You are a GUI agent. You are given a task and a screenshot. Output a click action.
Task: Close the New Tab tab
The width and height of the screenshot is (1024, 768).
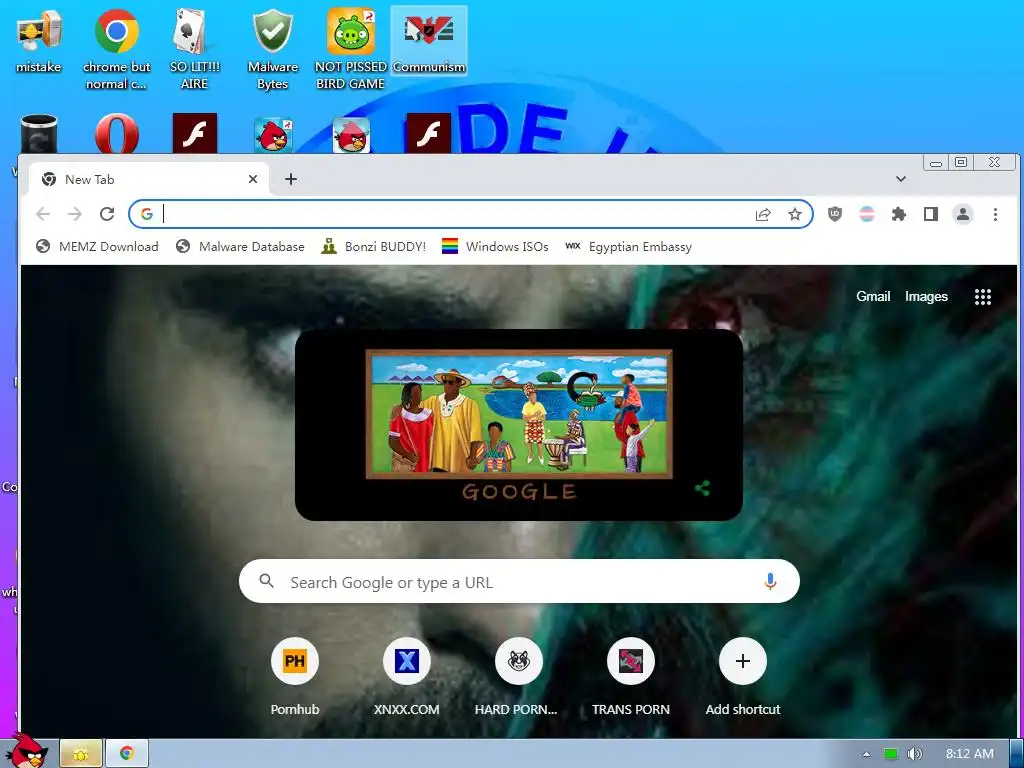click(x=253, y=179)
